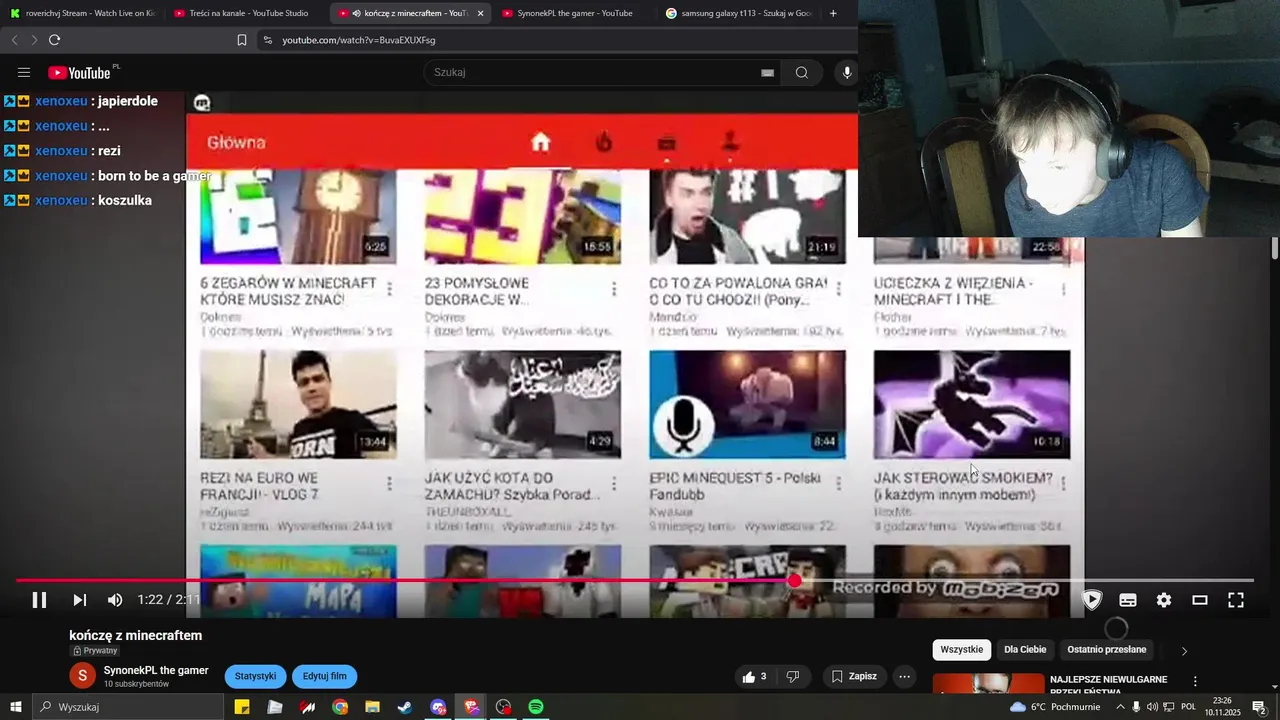Open the Save to playlist menu Zapisz

(x=855, y=677)
